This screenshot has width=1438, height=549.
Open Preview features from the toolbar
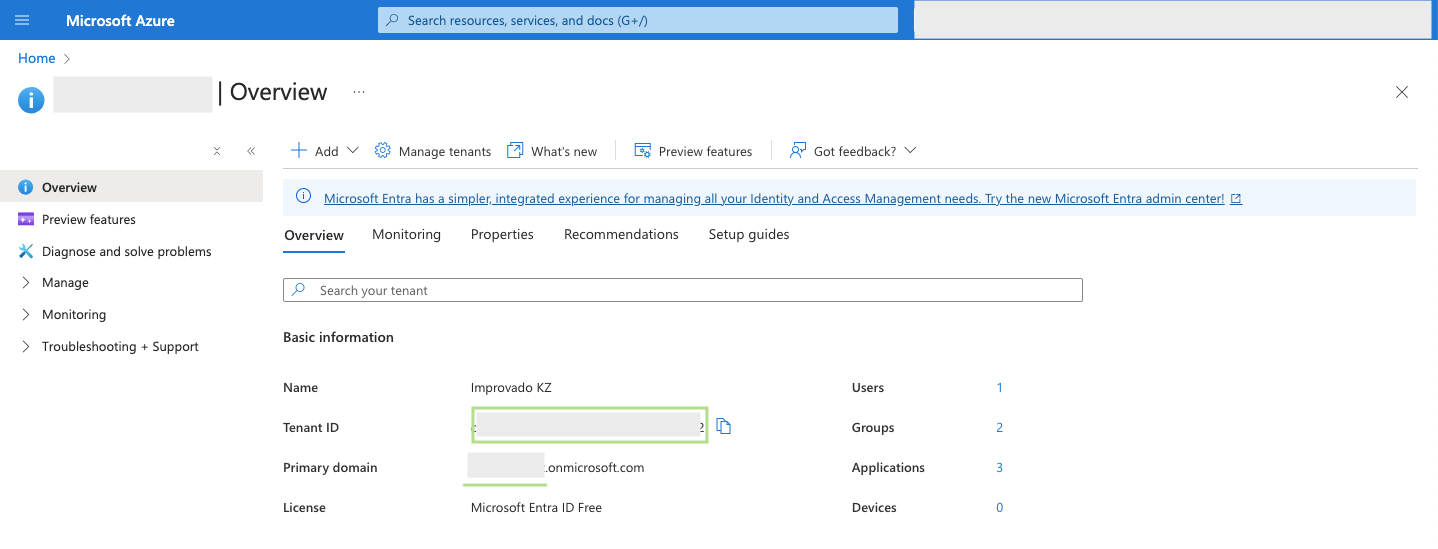click(705, 151)
